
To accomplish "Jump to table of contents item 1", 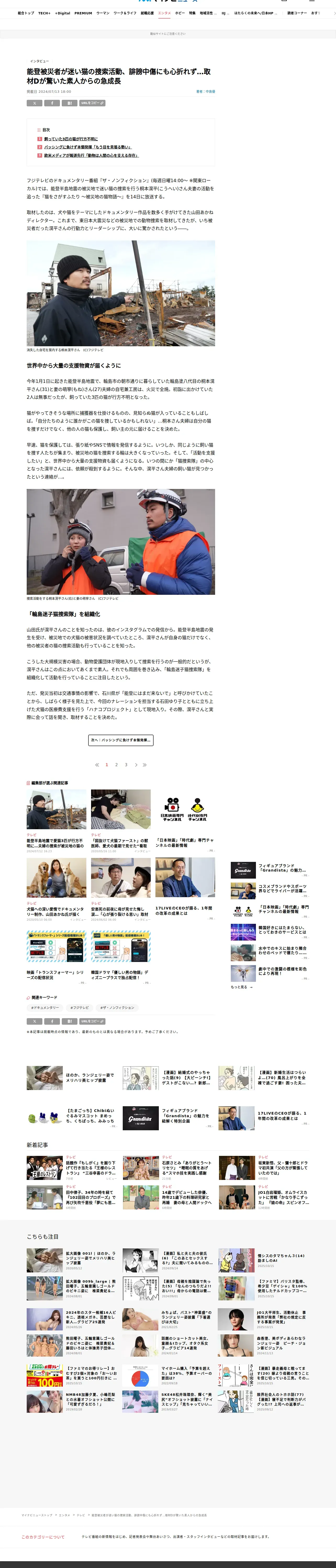I will point(71,139).
